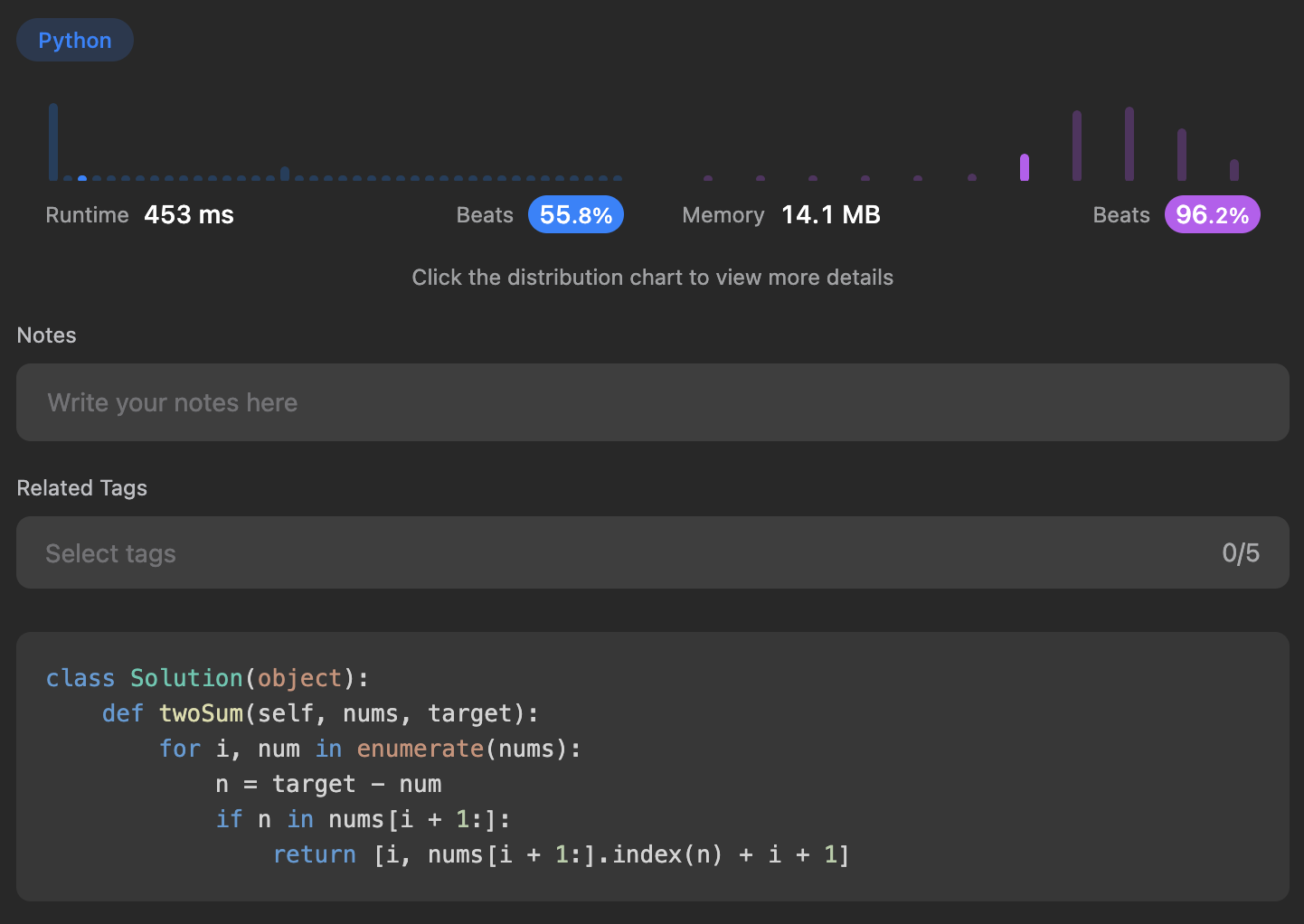Image resolution: width=1304 pixels, height=924 pixels.
Task: Click the def twoSum code line
Action: click(320, 713)
